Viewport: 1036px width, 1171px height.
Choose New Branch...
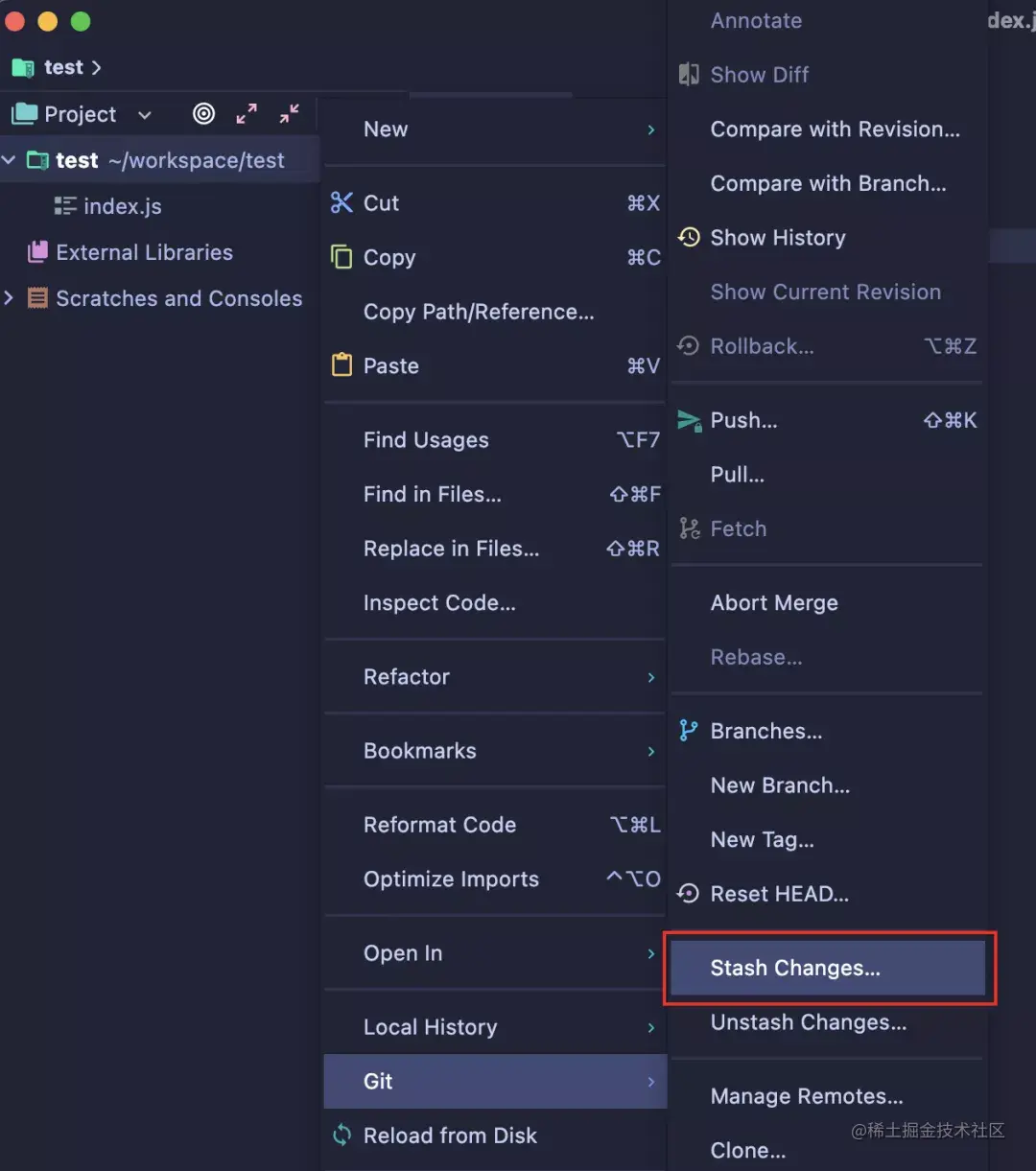pyautogui.click(x=828, y=785)
